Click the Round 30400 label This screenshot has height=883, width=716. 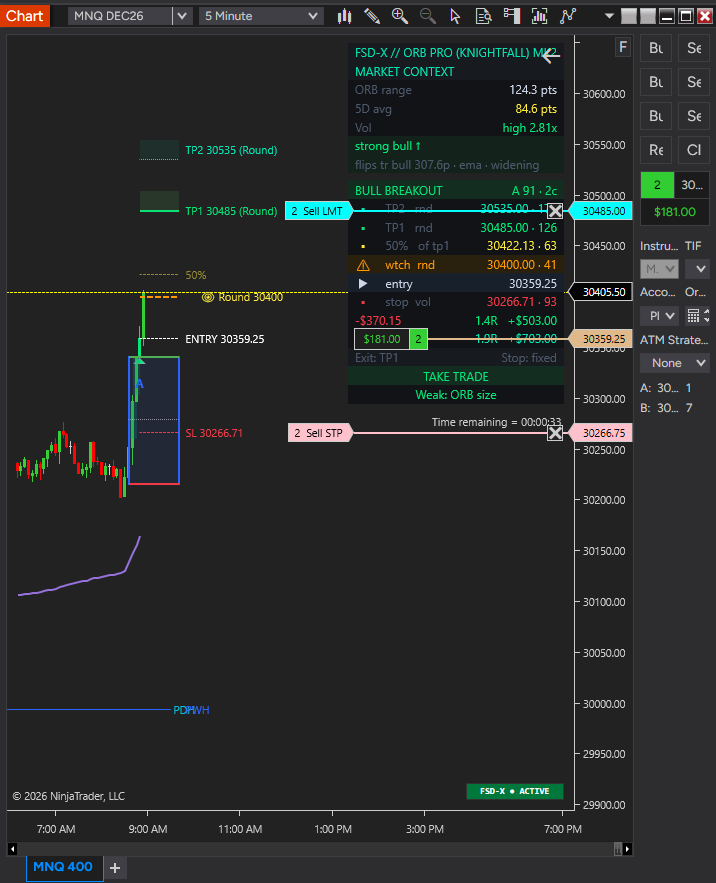point(251,297)
